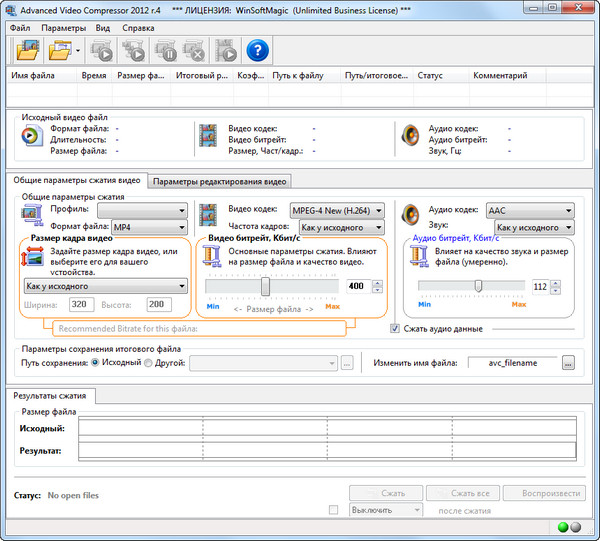
Task: Open the 'Формат файла' MP4 dropdown
Action: (x=149, y=227)
